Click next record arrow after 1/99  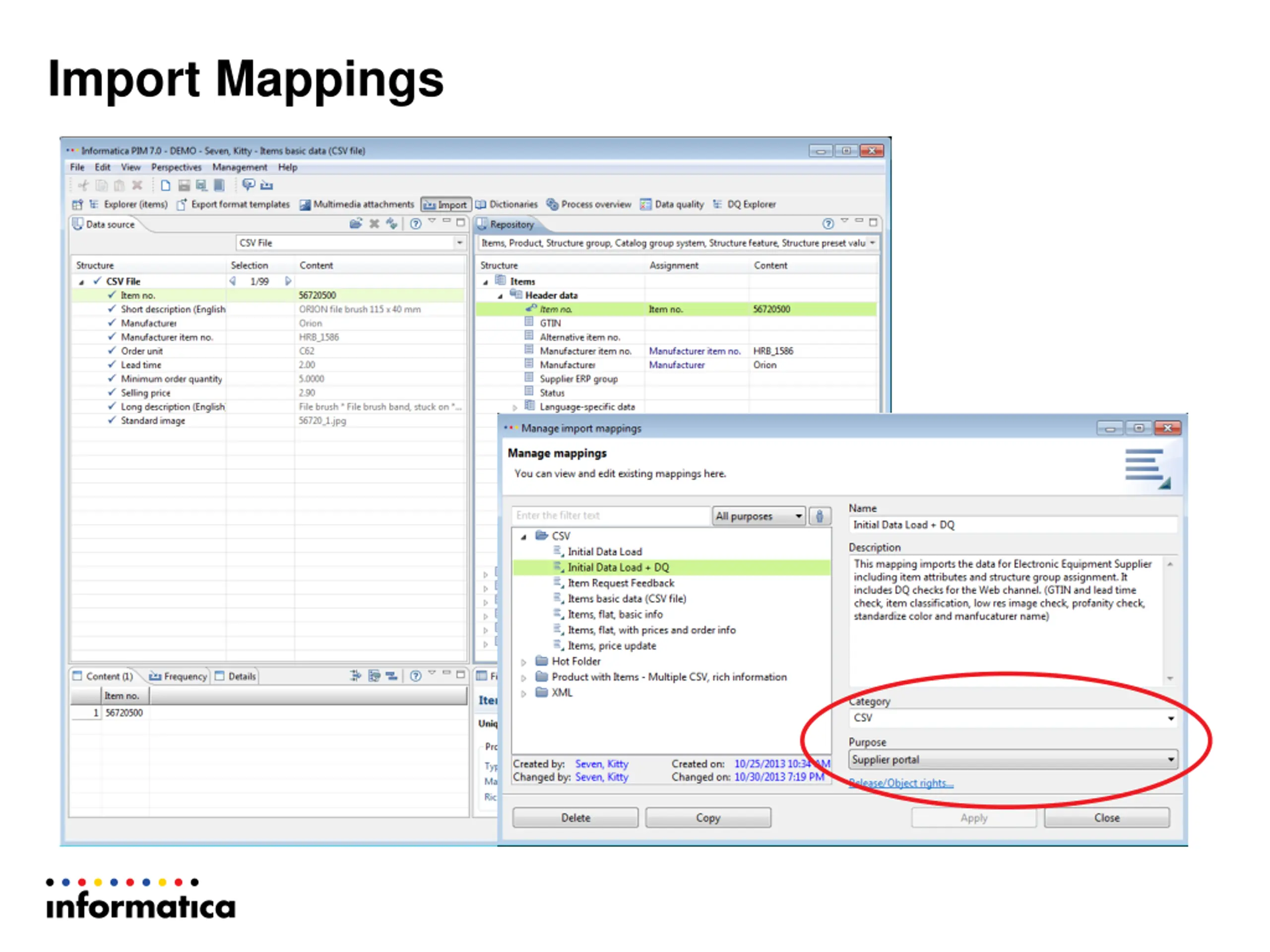tap(288, 281)
